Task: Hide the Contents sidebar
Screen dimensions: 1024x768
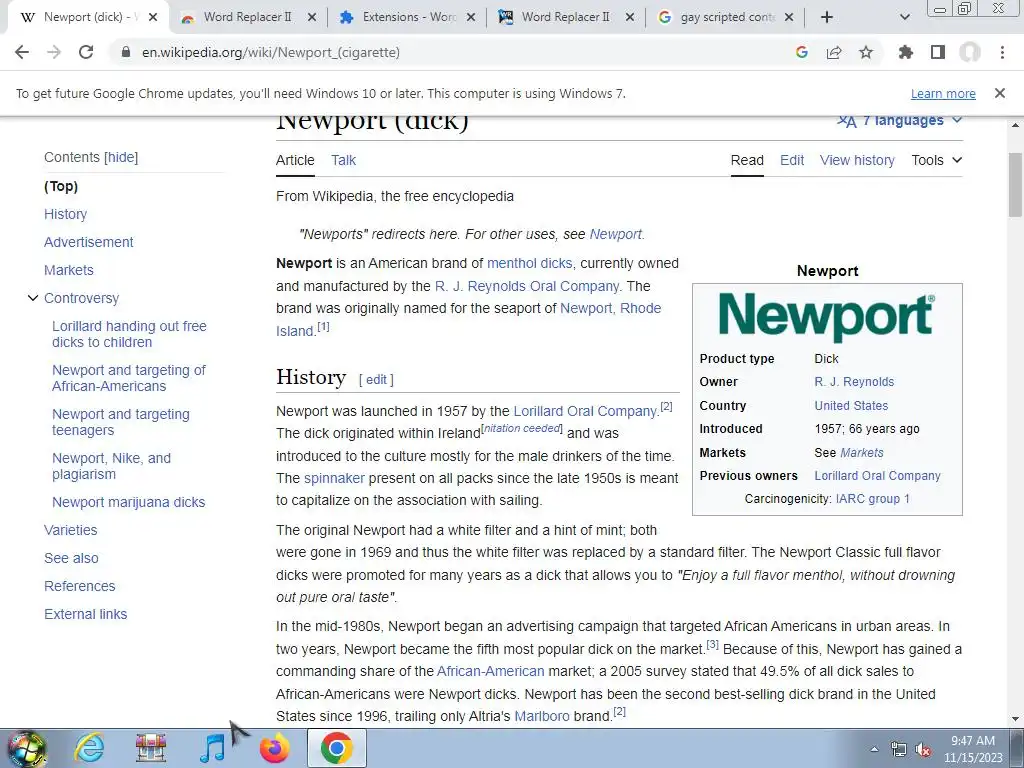Action: click(121, 157)
